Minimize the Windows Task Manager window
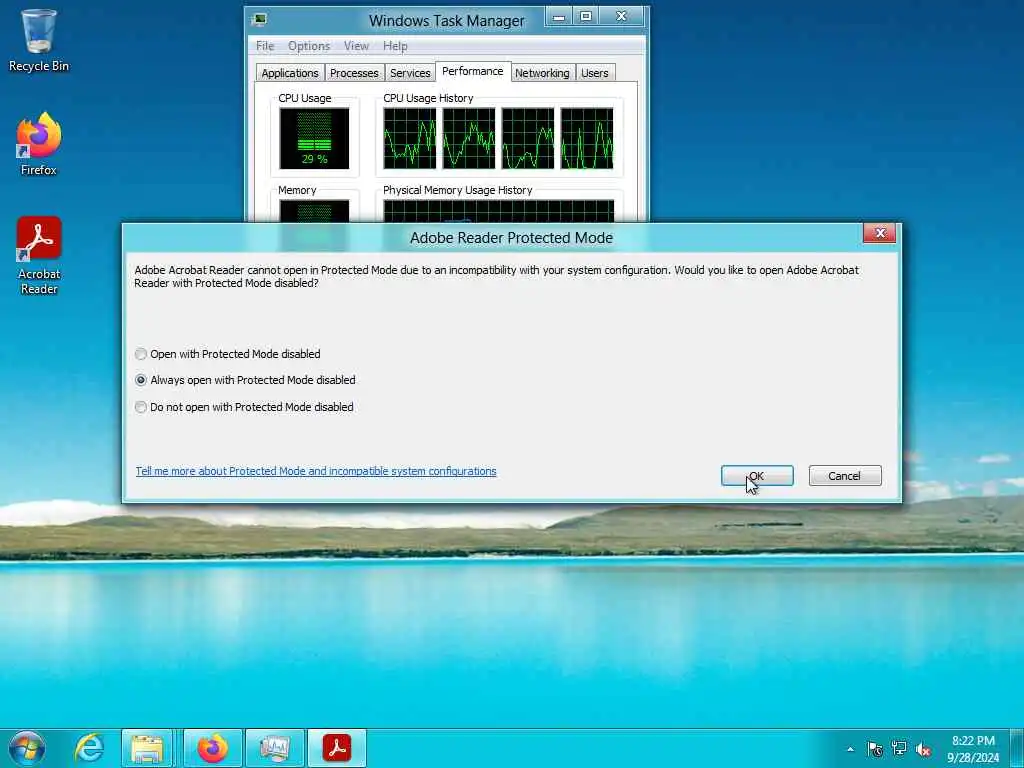This screenshot has width=1024, height=768. pyautogui.click(x=558, y=18)
